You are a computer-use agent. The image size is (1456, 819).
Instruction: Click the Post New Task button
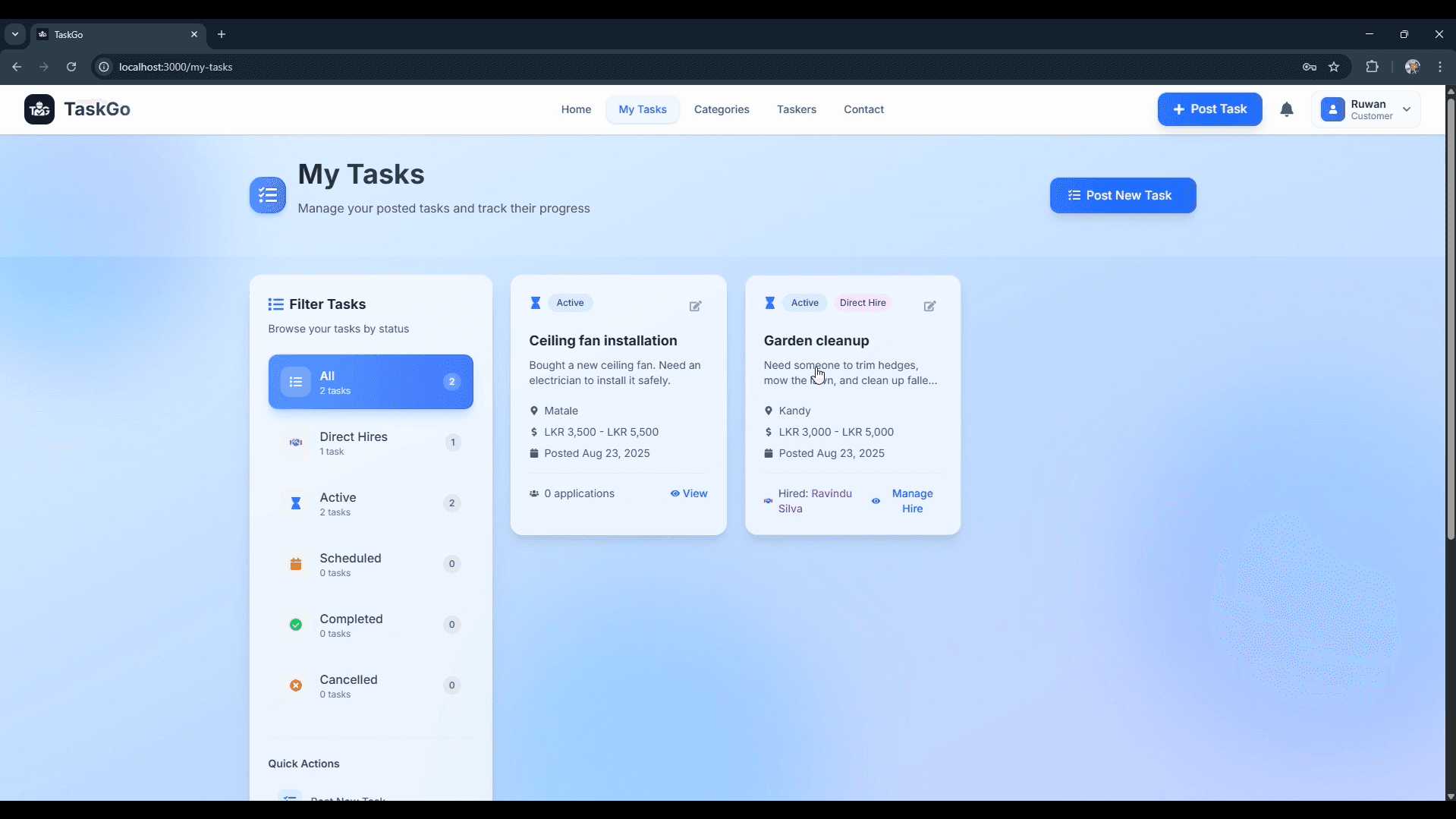1122,196
